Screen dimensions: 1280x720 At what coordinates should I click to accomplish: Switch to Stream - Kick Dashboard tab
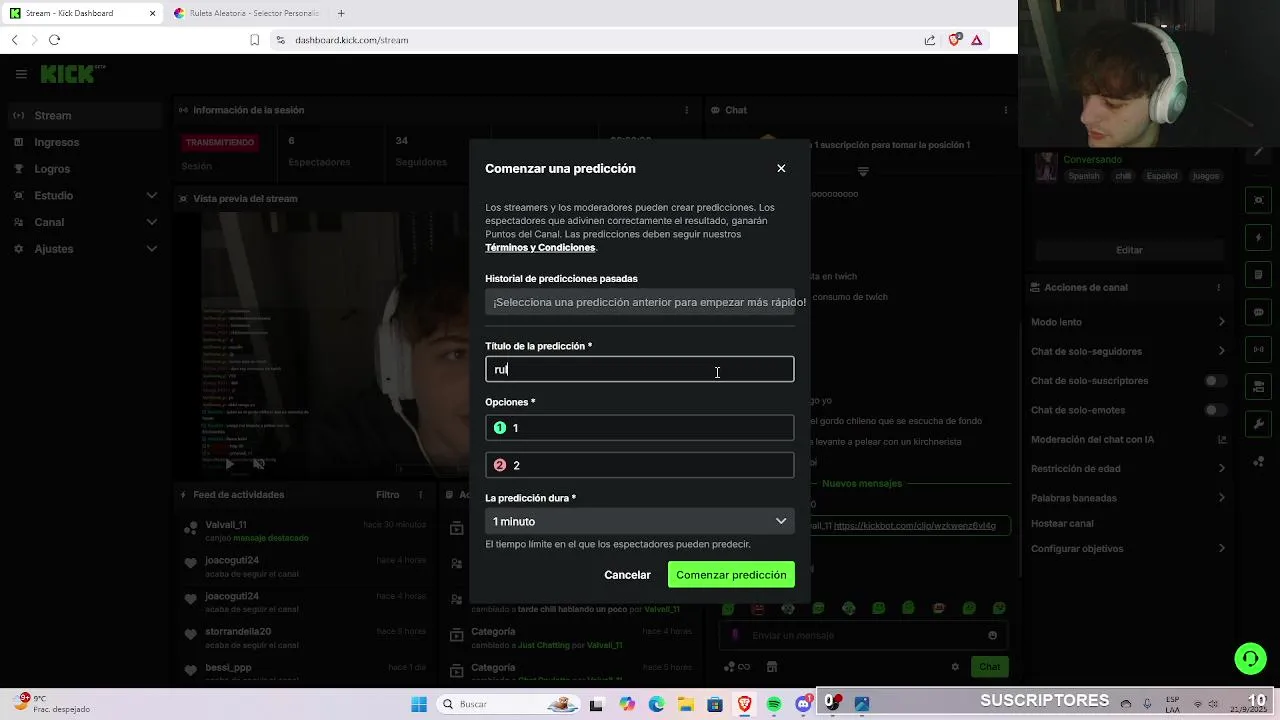[x=82, y=13]
